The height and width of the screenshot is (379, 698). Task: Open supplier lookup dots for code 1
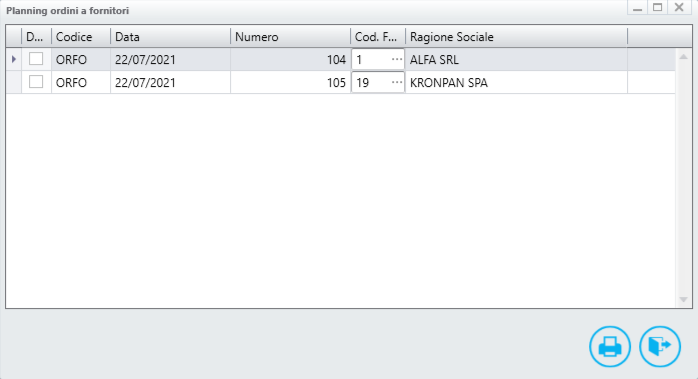(397, 59)
